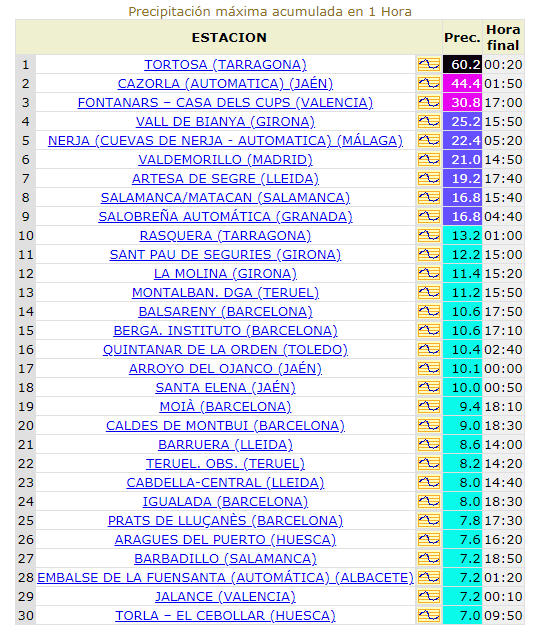Screen dimensions: 537x635
Task: Follow the CALDES DE MONTBUI (BARCELONA) link
Action: click(225, 426)
